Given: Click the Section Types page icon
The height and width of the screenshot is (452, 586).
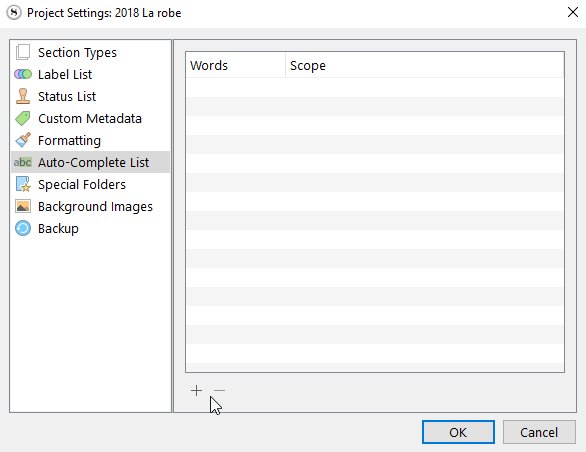Looking at the screenshot, I should [x=23, y=52].
